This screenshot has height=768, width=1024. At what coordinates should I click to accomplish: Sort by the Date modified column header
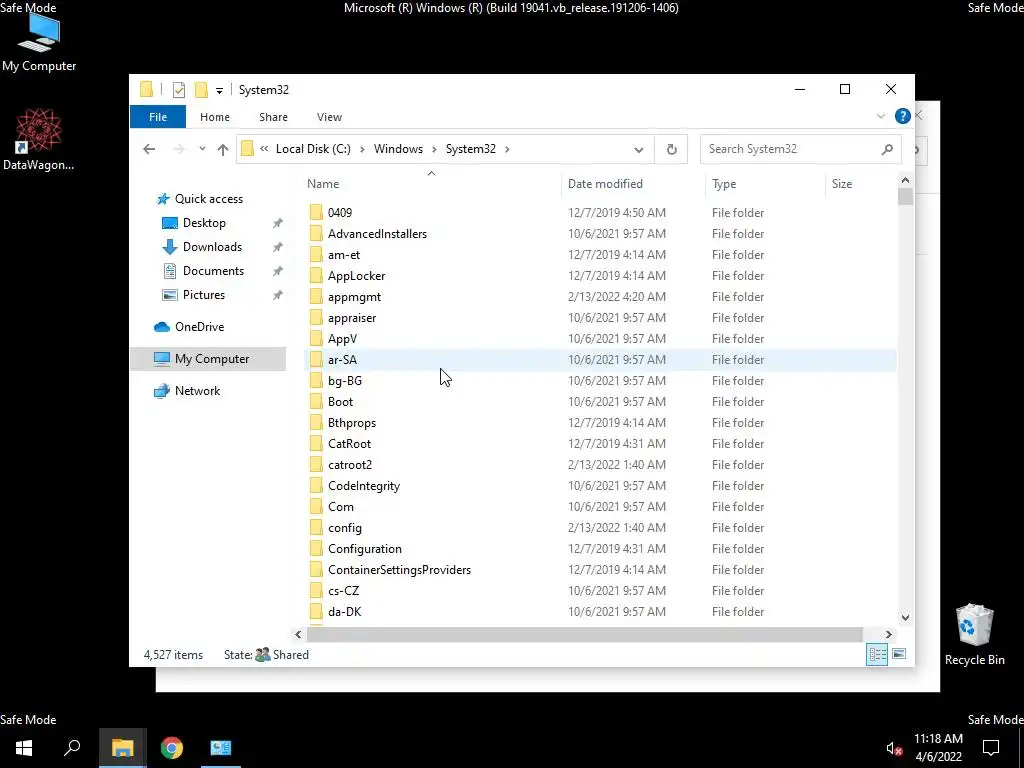coord(633,184)
